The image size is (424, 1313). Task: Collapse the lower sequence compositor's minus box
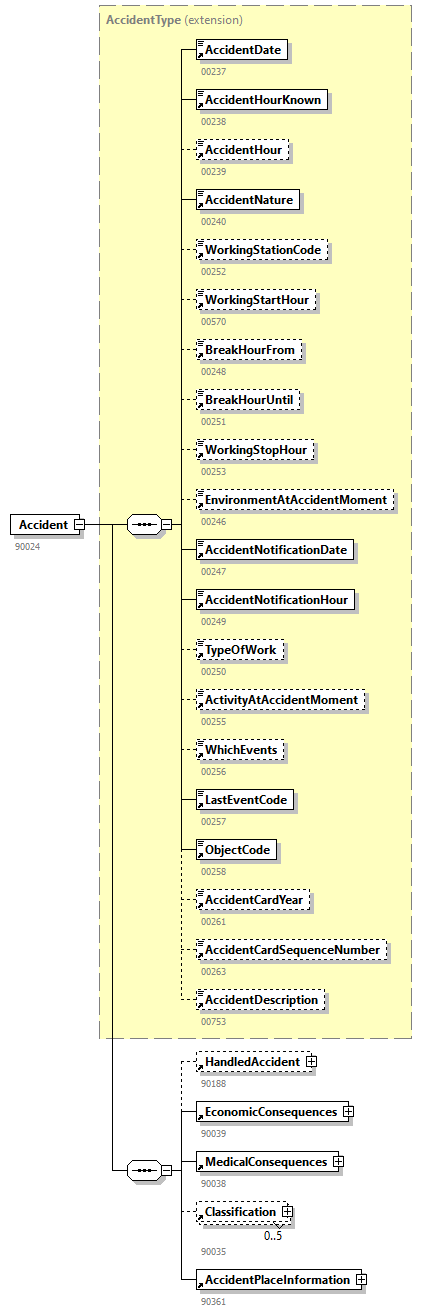pyautogui.click(x=166, y=1169)
